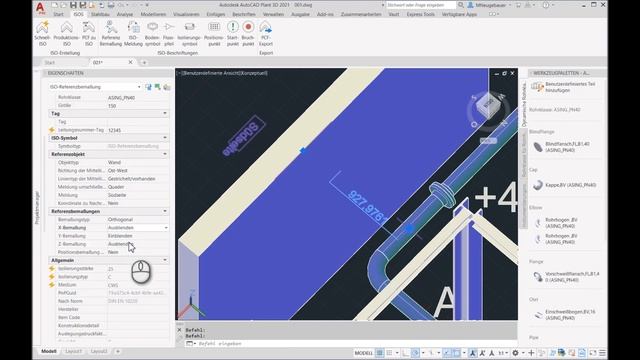Add a new drawing tab with plus button

coord(144,62)
